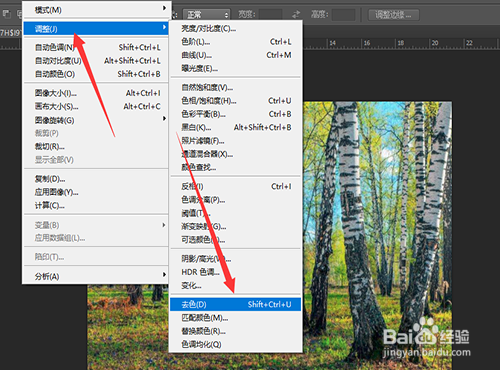Open 应用图像(Y) dialog
The width and height of the screenshot is (500, 370).
(x=96, y=192)
